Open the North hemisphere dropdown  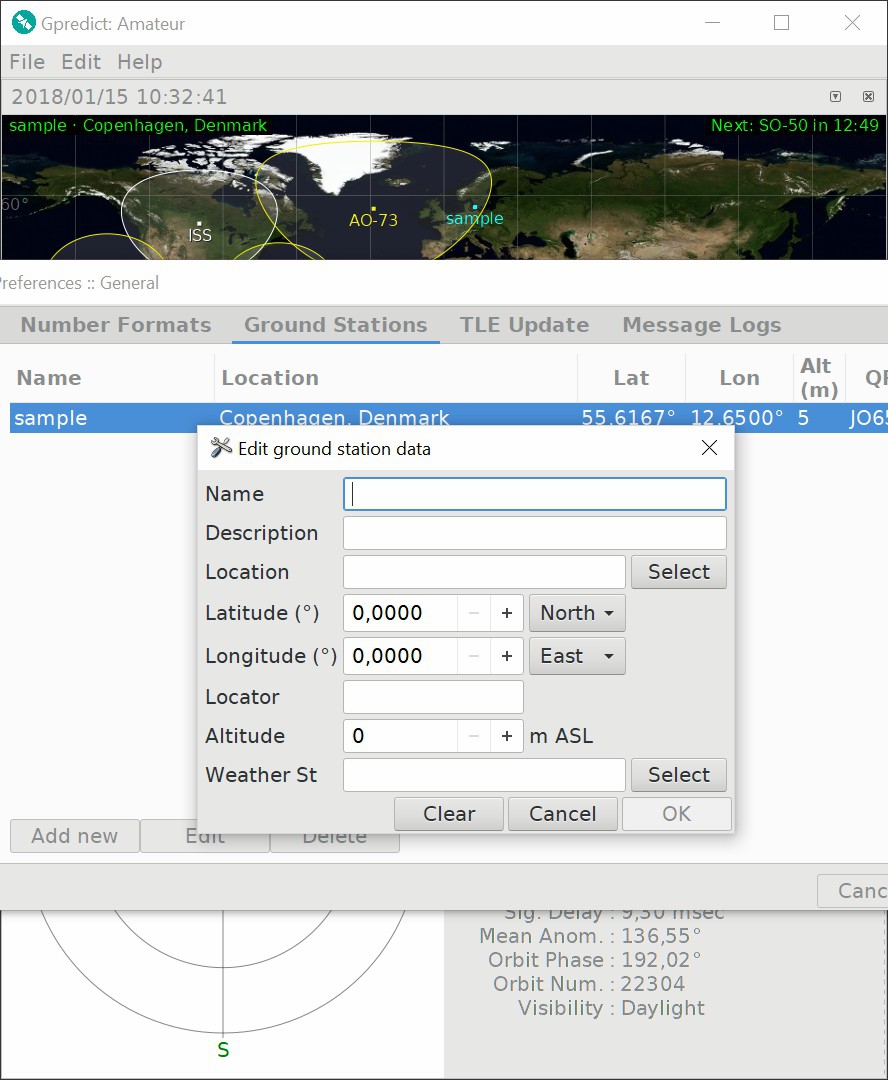[577, 613]
